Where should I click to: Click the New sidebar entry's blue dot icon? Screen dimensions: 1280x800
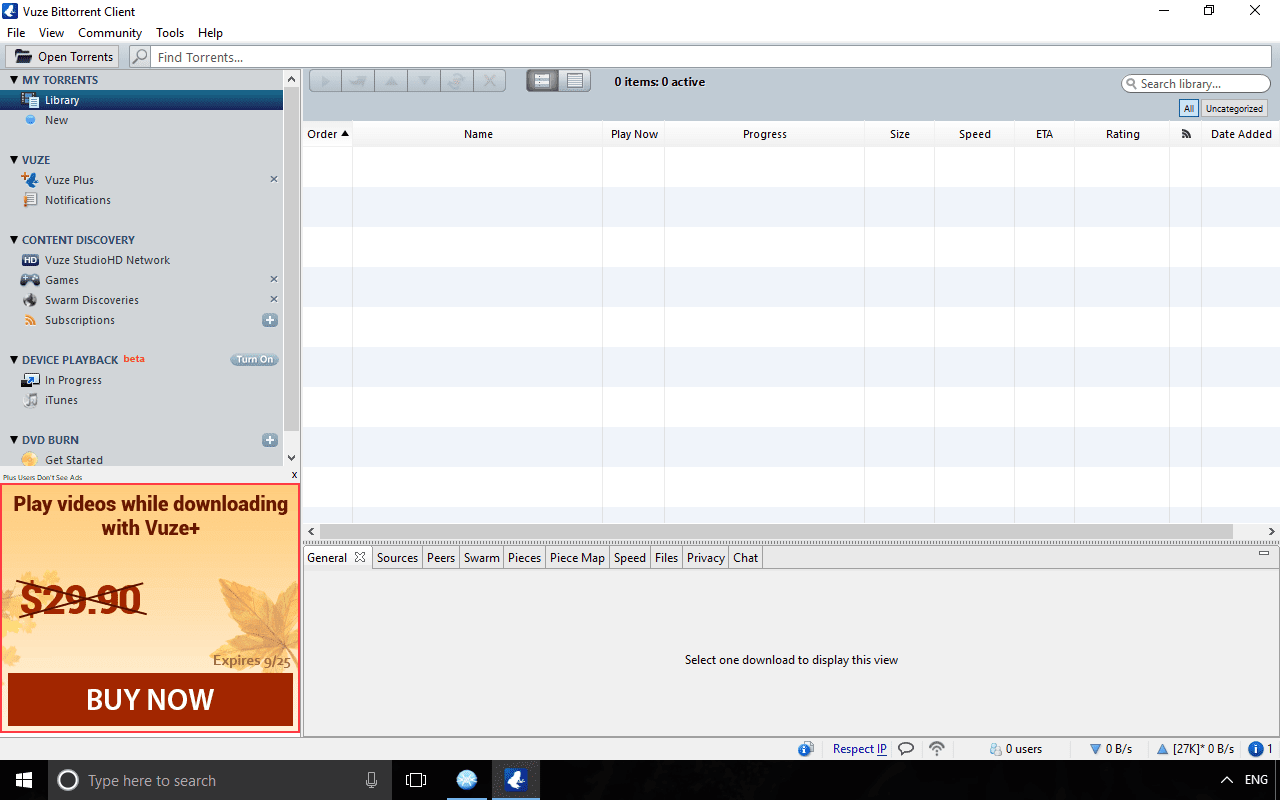[30, 120]
